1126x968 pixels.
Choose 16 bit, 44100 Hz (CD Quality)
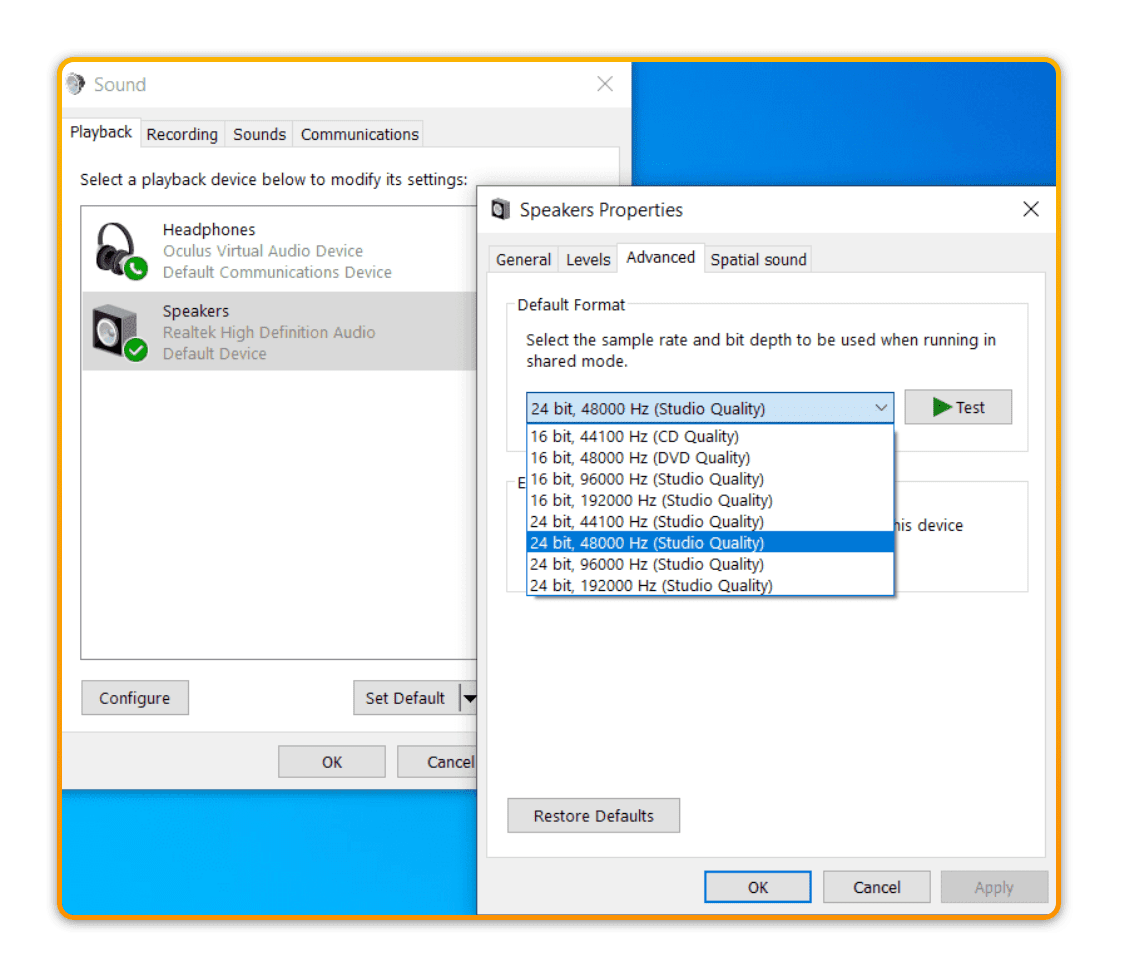click(x=634, y=436)
